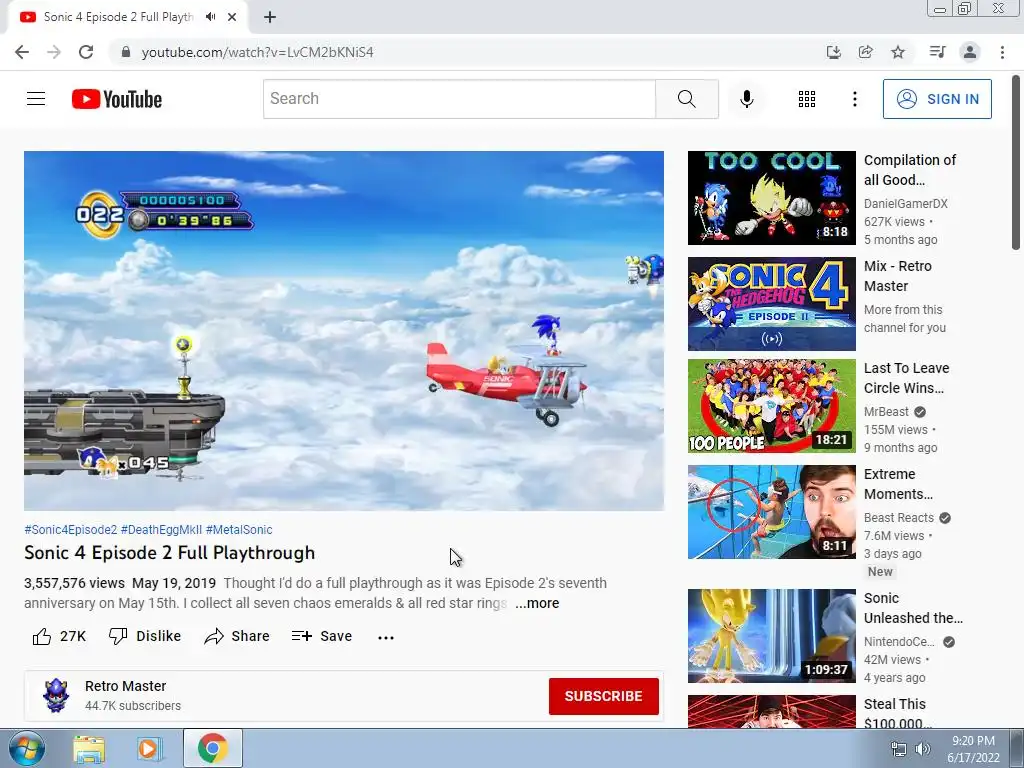Screen dimensions: 1024x768
Task: Click the NintendoCe... channel name
Action: tap(899, 642)
